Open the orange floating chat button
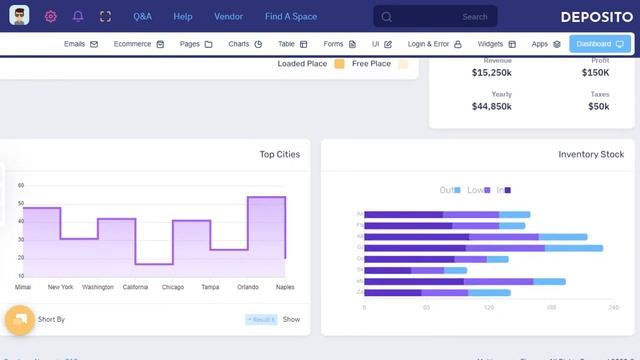 [x=20, y=320]
